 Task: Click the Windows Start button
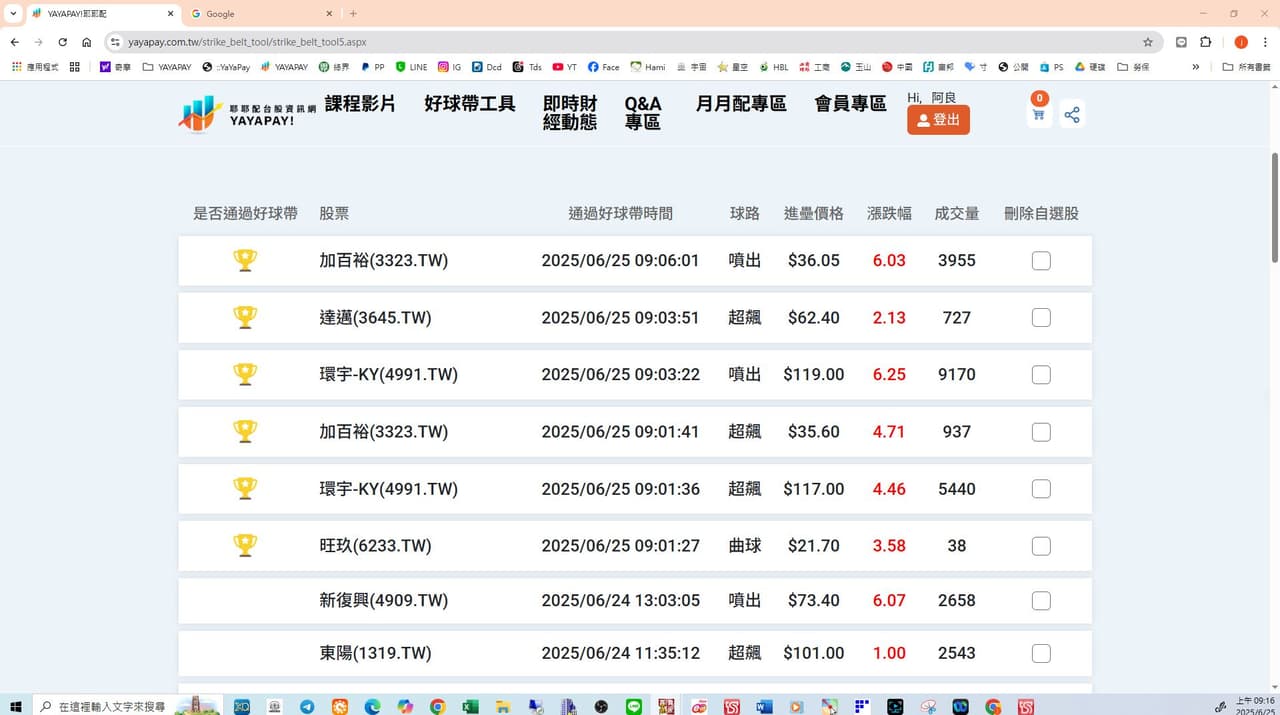[15, 706]
